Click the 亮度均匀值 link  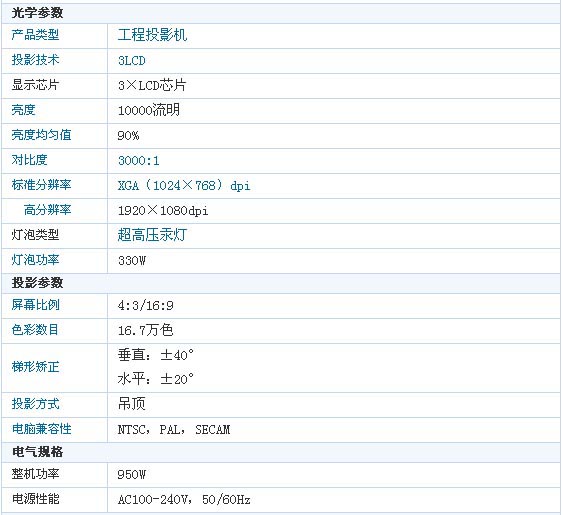click(41, 135)
